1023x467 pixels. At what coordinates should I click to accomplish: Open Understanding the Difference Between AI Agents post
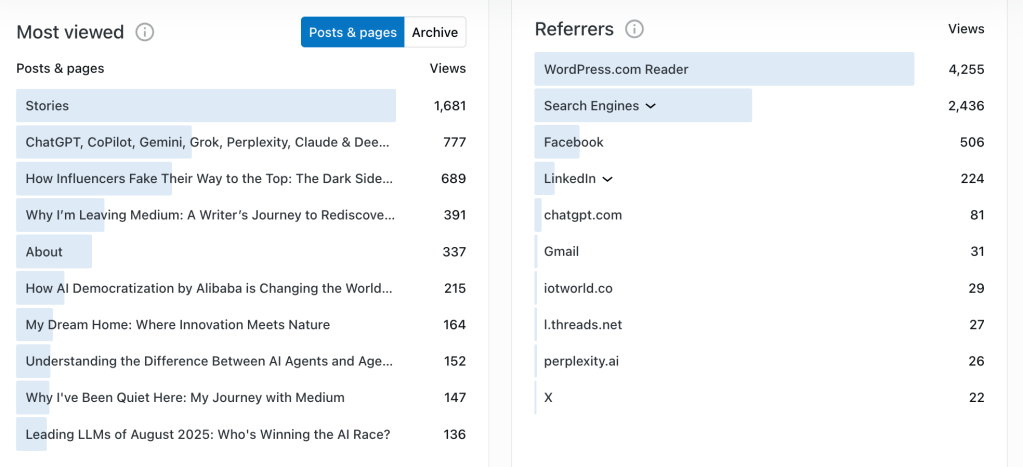tap(209, 361)
